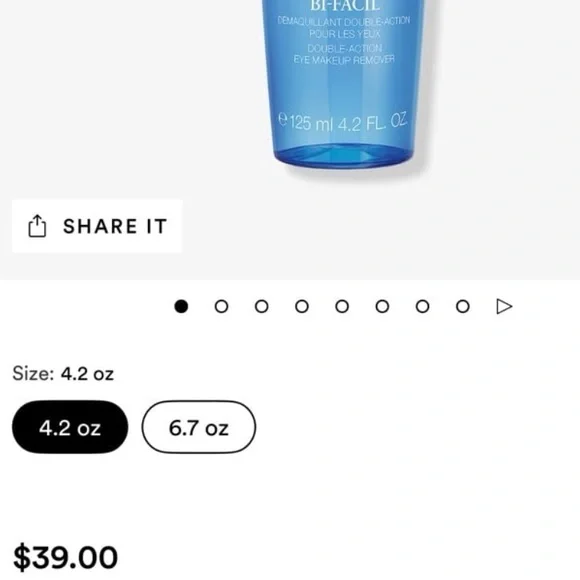Image resolution: width=580 pixels, height=580 pixels.
Task: Choose the 6.7 oz size option
Action: click(199, 427)
